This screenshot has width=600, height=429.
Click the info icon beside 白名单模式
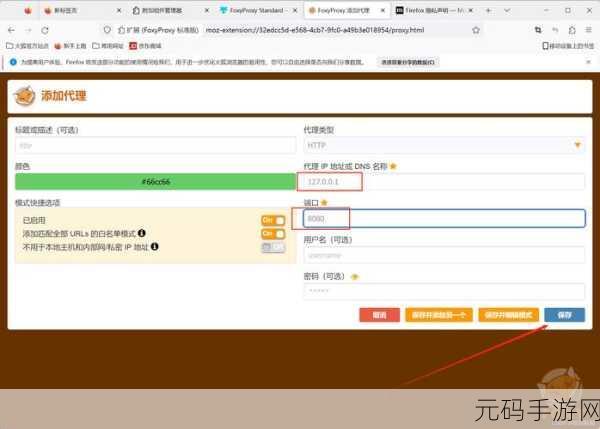(x=142, y=233)
